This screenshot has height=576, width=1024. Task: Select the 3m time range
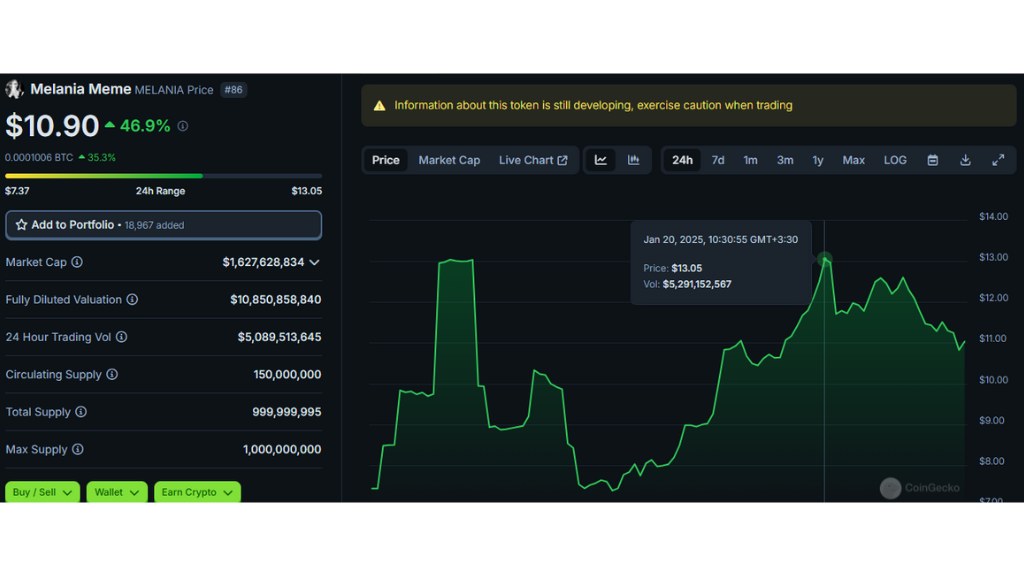point(785,160)
